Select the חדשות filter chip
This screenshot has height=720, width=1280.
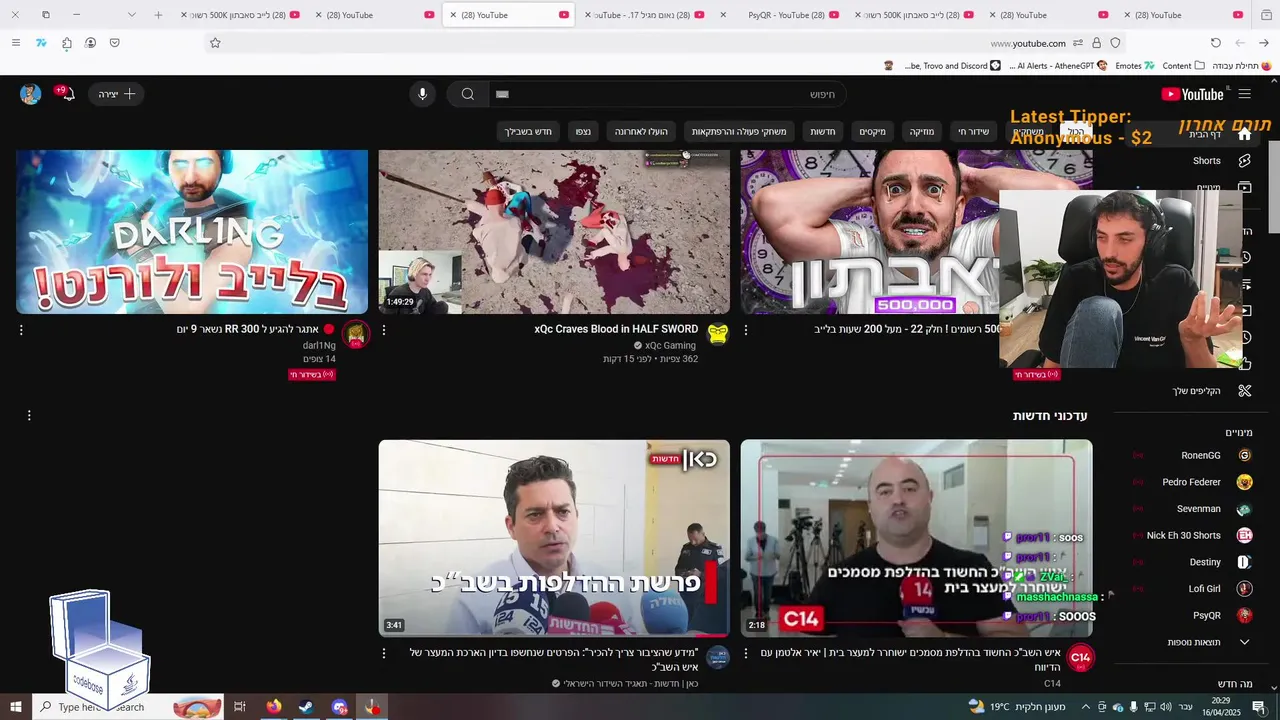[x=823, y=132]
